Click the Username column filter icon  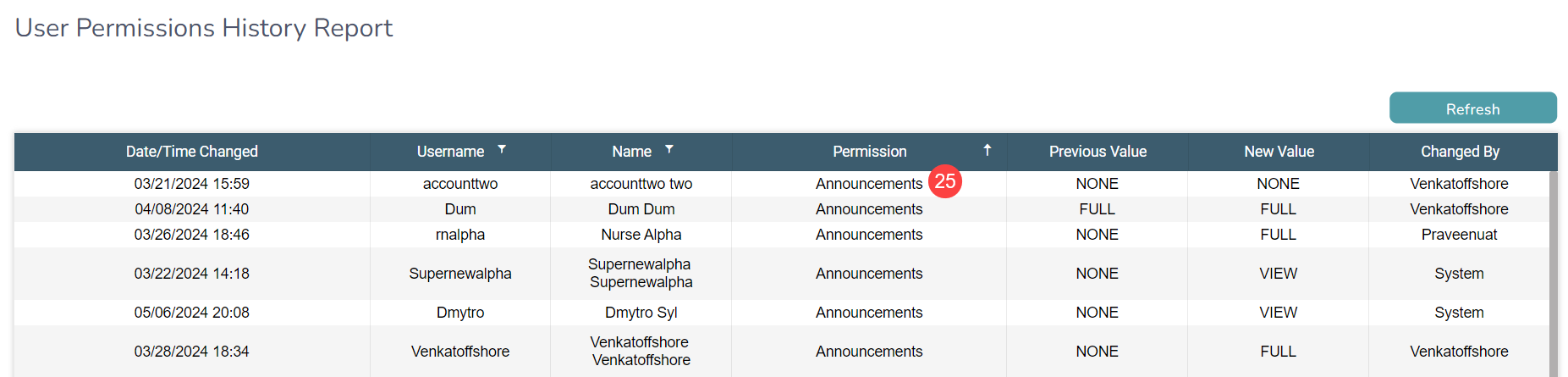[x=502, y=149]
